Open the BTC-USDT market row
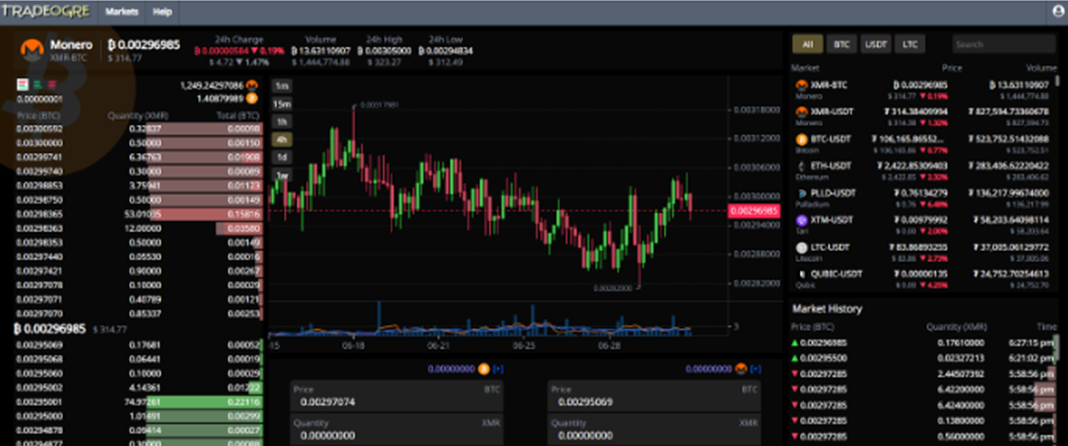Image resolution: width=1068 pixels, height=446 pixels. pos(923,144)
